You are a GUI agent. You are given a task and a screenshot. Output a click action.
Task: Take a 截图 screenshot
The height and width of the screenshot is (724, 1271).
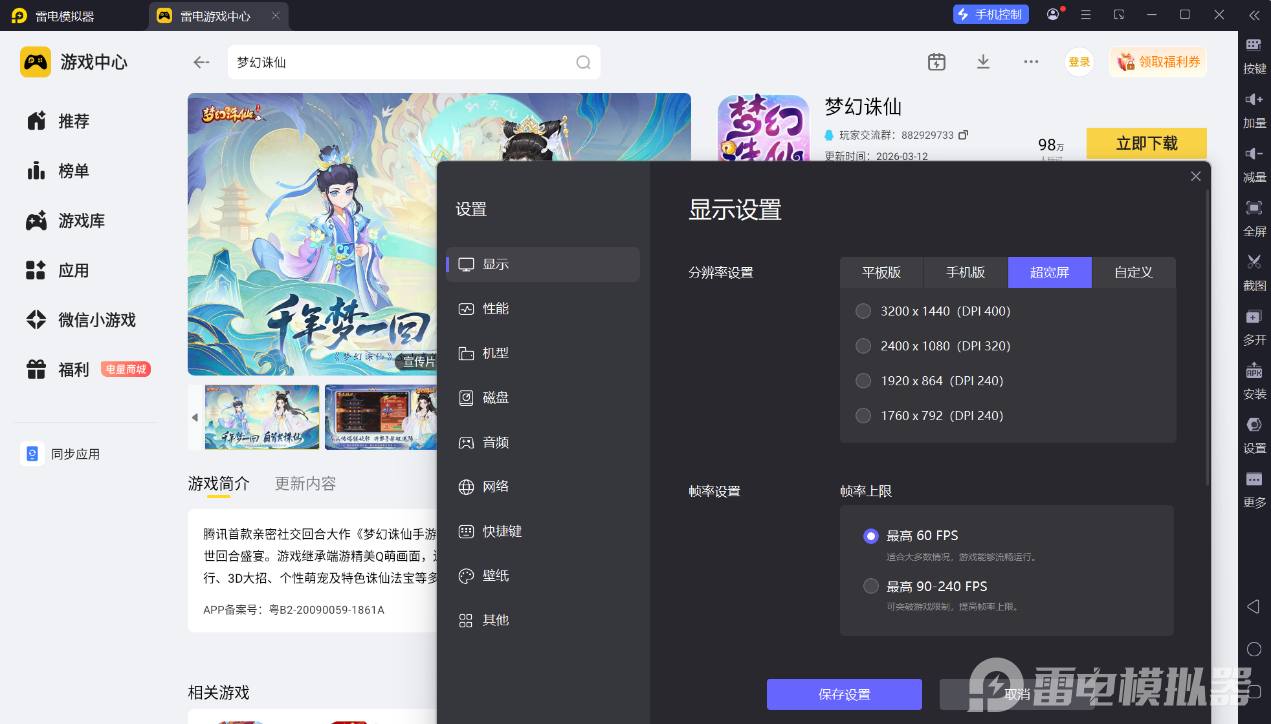(1254, 271)
